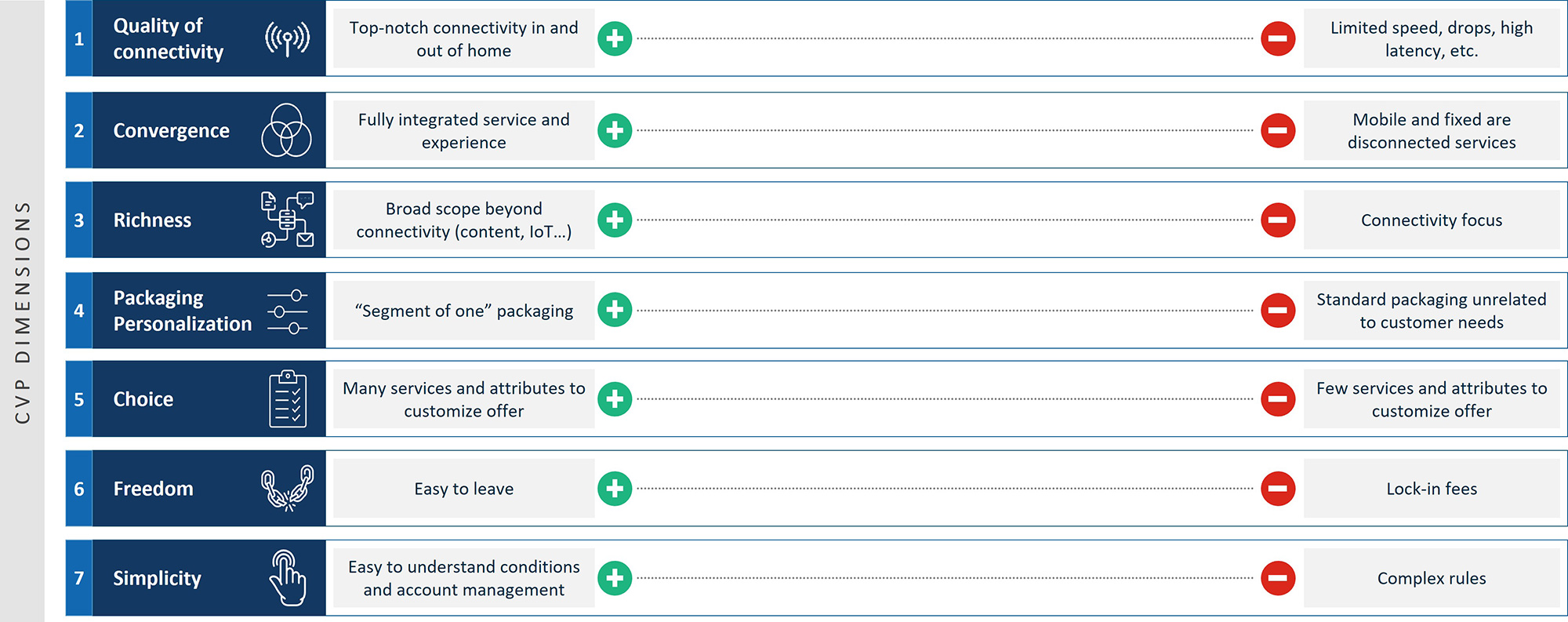This screenshot has width=1568, height=622.
Task: Click the red minus beside Lock-in fees
Action: click(x=1278, y=489)
